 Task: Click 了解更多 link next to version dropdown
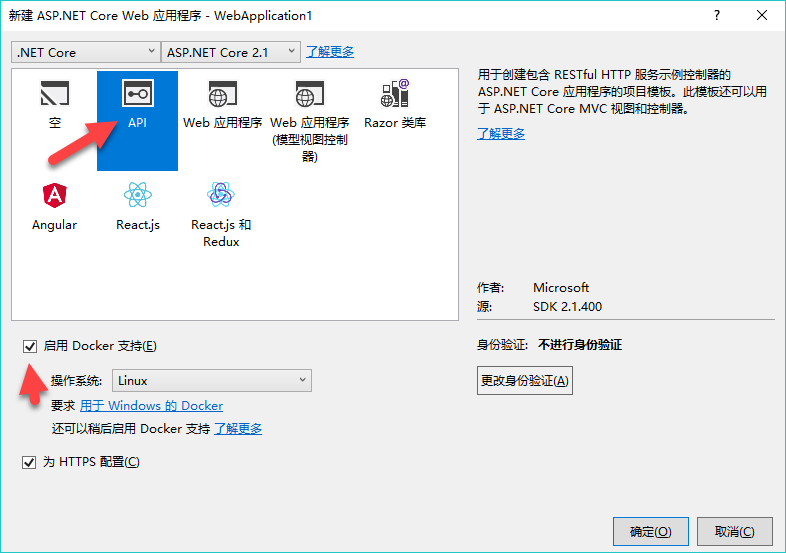tap(330, 52)
